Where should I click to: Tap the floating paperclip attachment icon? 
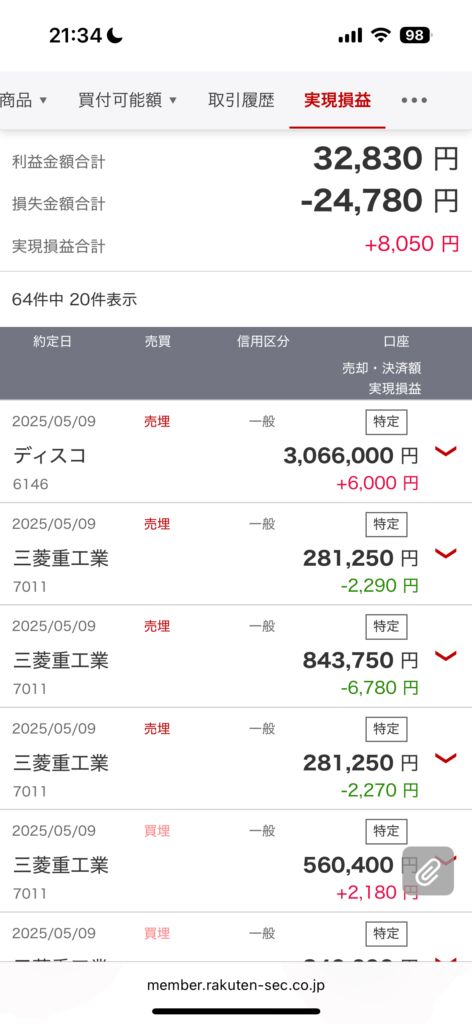coord(428,871)
